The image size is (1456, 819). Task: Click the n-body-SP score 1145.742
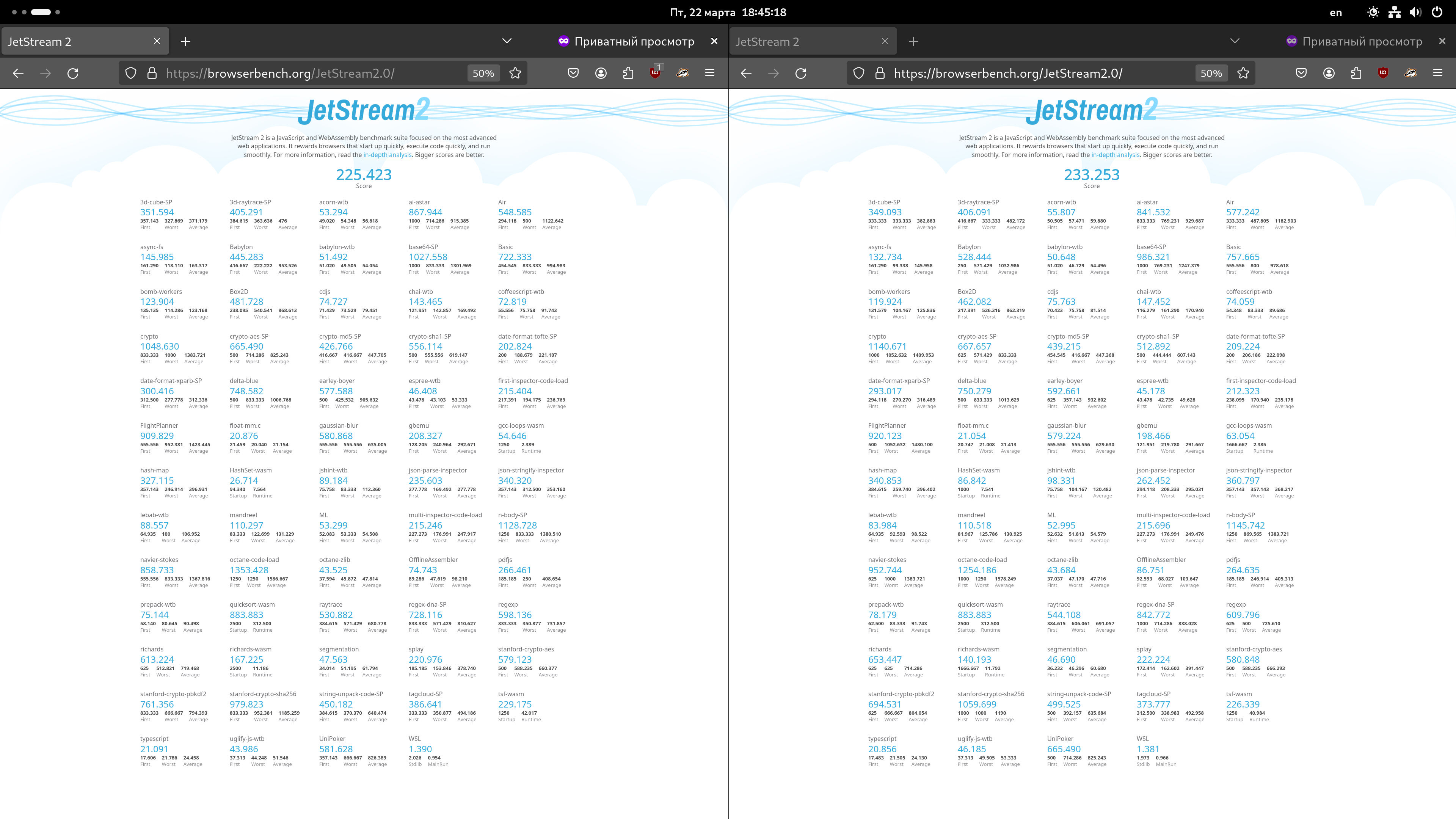coord(1245,526)
